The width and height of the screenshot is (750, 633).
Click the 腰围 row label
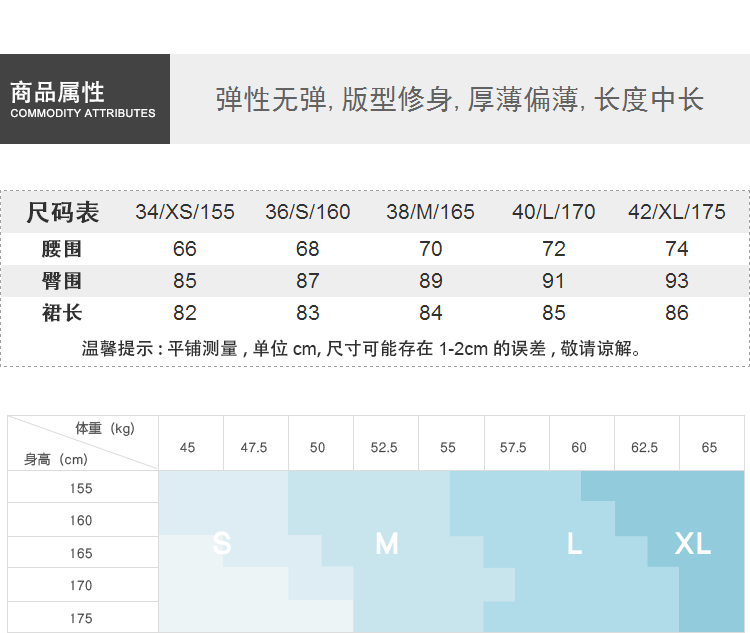point(62,249)
